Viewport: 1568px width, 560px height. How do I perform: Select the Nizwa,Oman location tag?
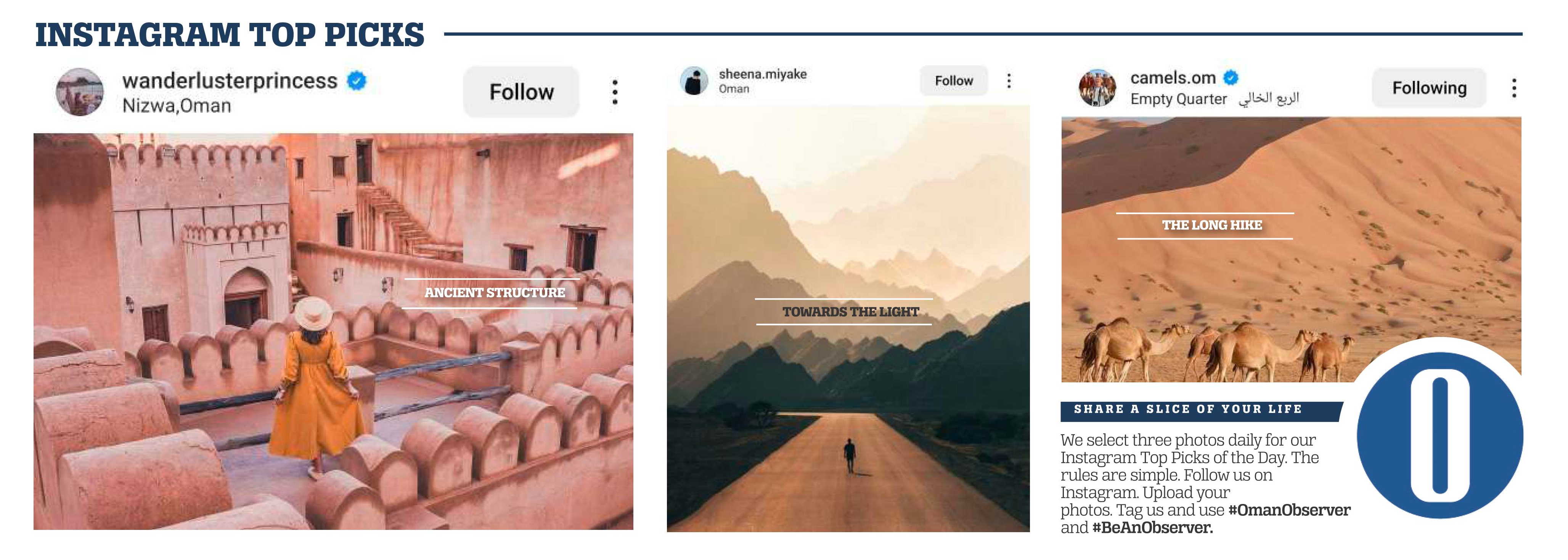[x=177, y=106]
